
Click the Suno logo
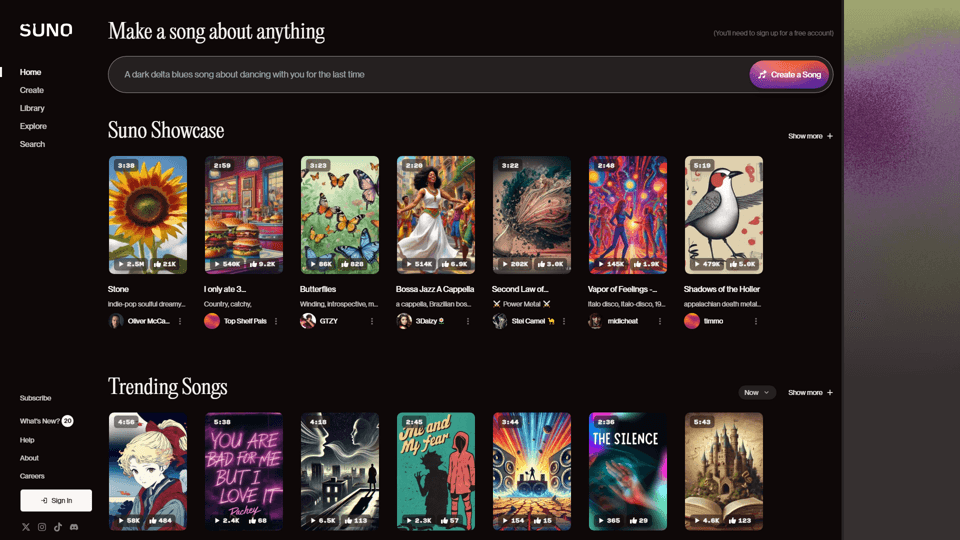[46, 30]
